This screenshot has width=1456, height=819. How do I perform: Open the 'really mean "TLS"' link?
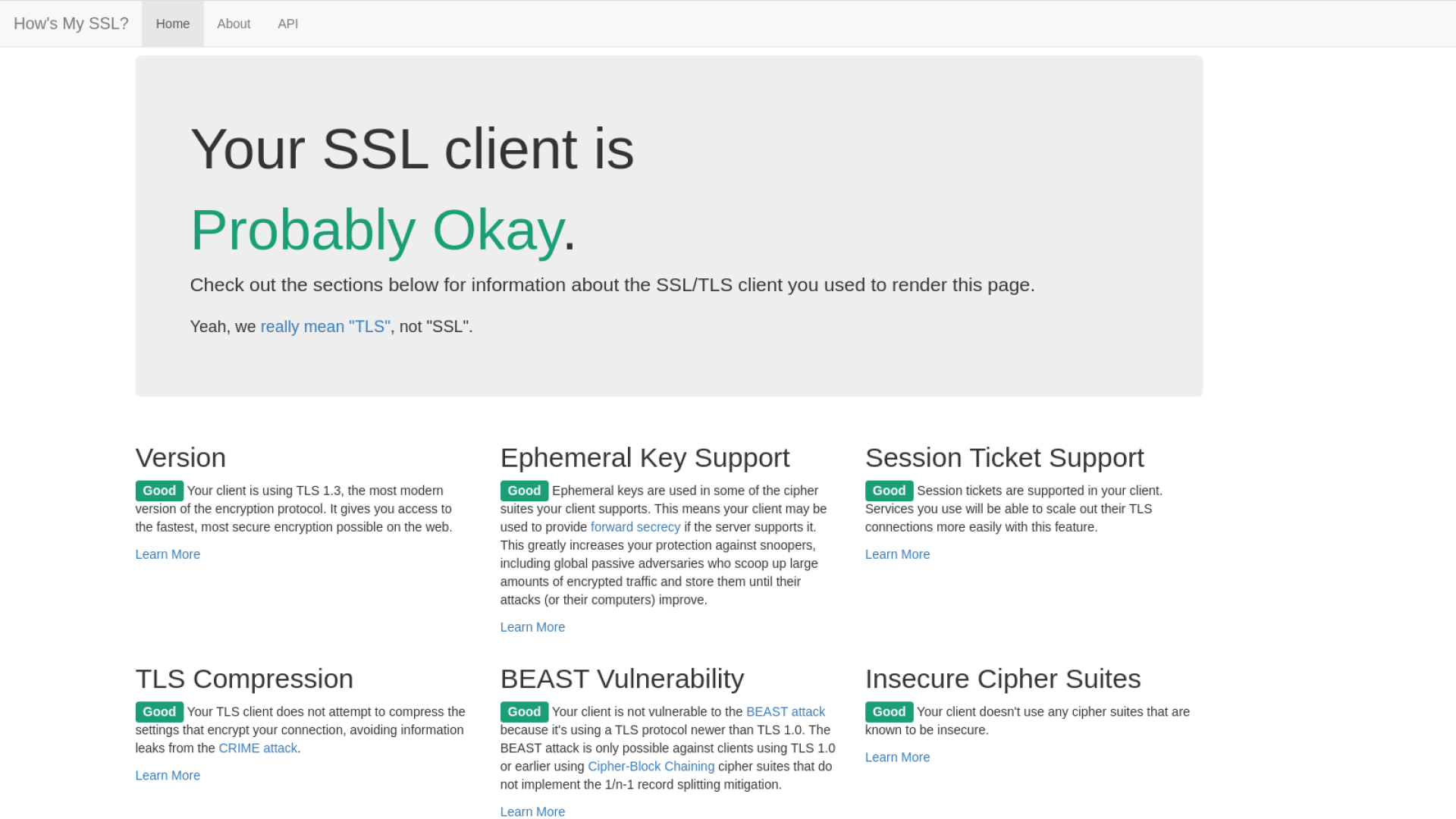(325, 327)
